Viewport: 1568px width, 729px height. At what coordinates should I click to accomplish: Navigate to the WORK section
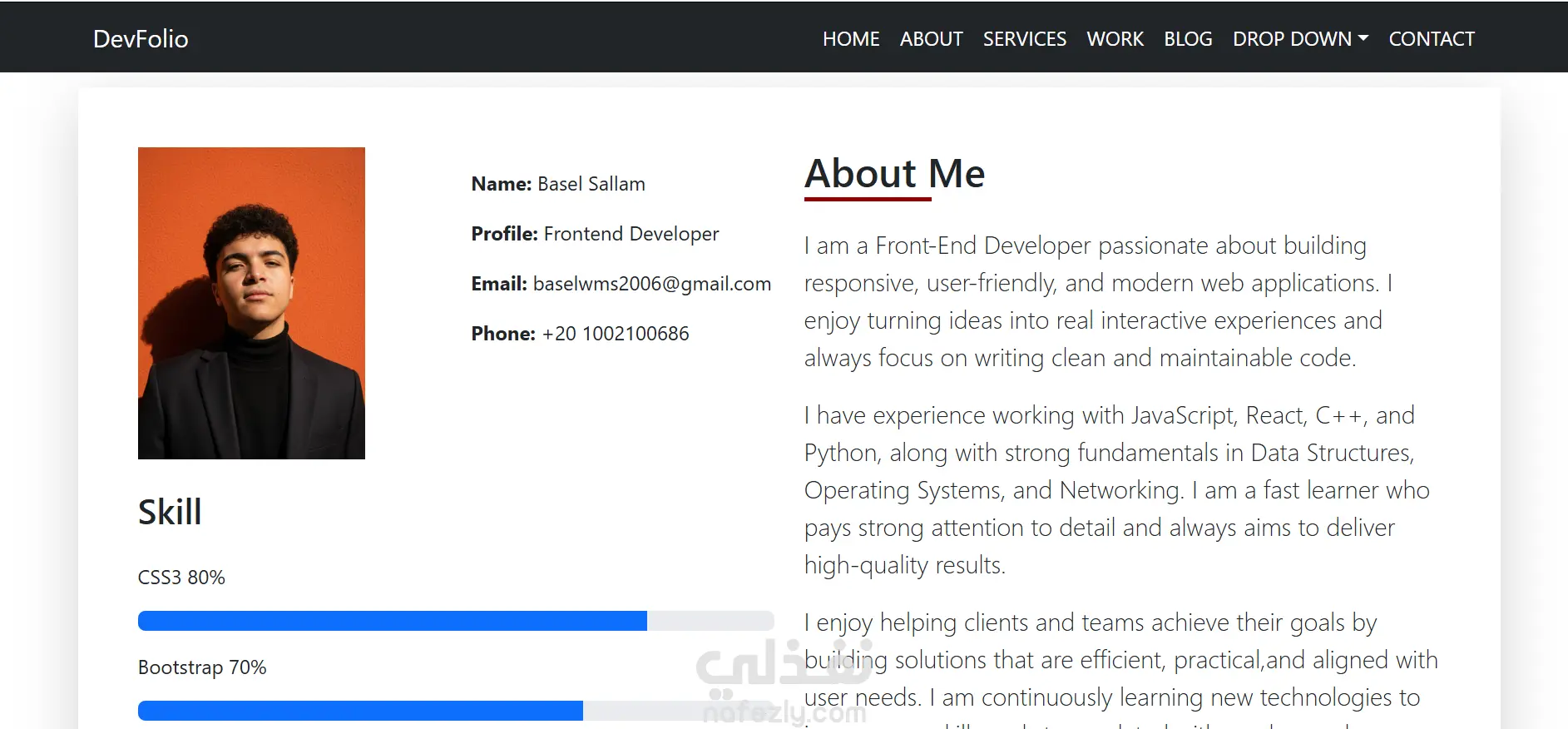point(1115,39)
